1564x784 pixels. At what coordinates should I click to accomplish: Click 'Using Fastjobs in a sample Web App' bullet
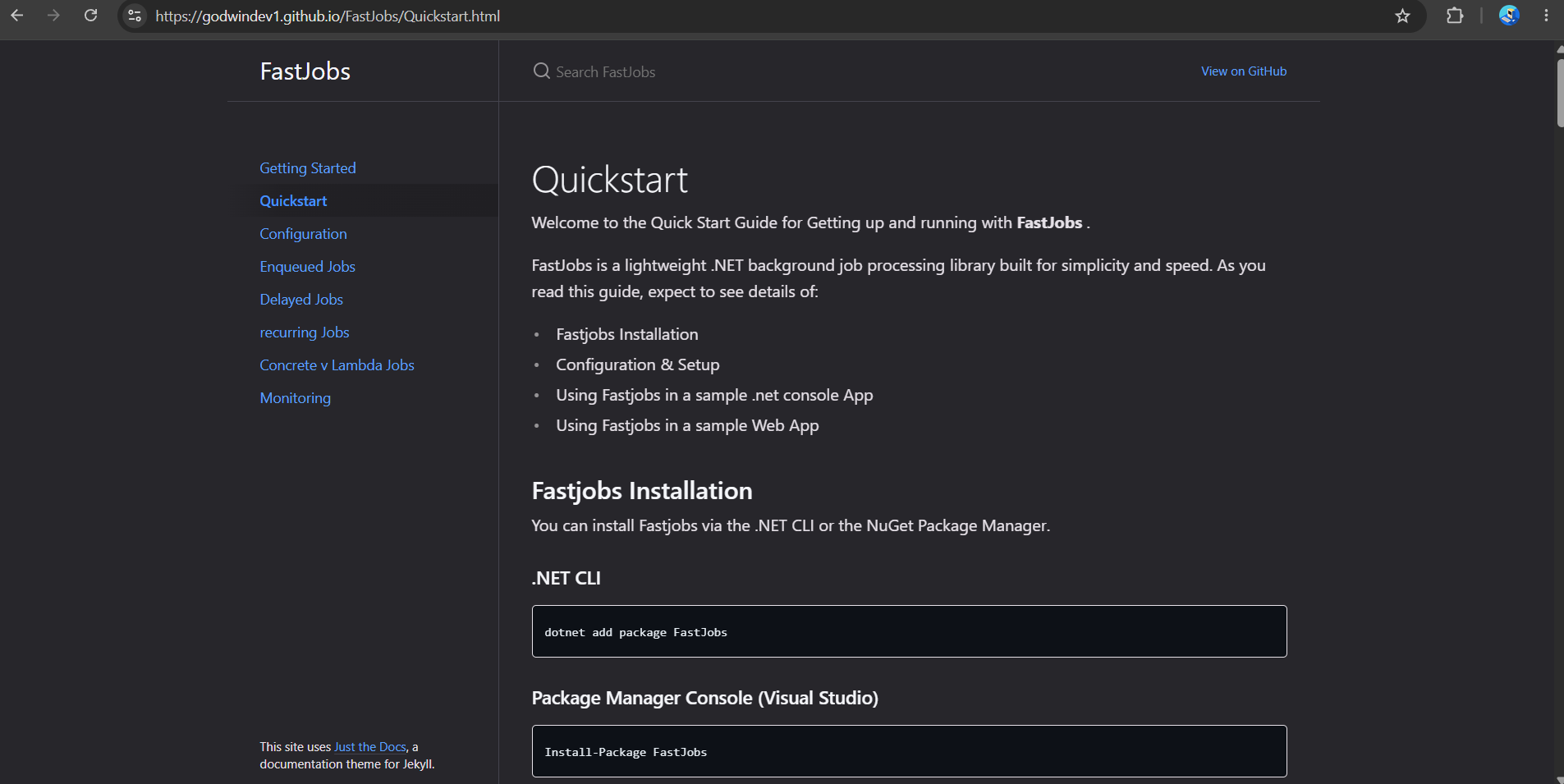pos(687,425)
